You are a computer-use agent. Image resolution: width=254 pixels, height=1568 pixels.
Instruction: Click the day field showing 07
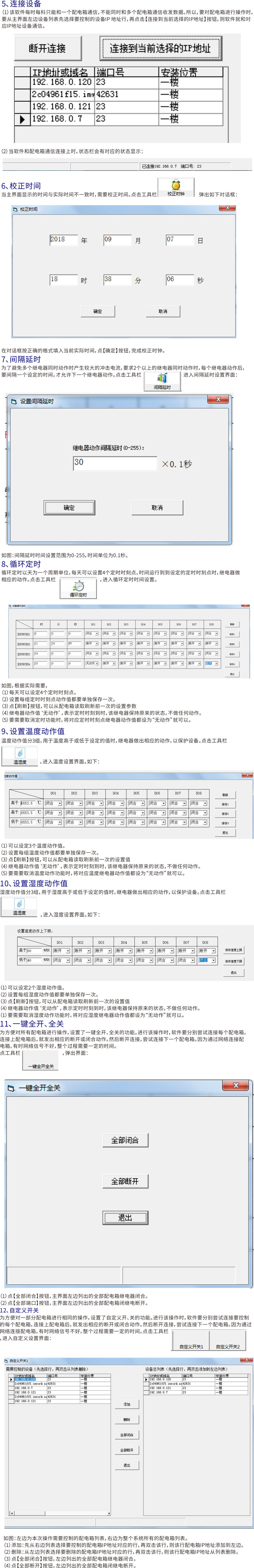pyautogui.click(x=180, y=240)
